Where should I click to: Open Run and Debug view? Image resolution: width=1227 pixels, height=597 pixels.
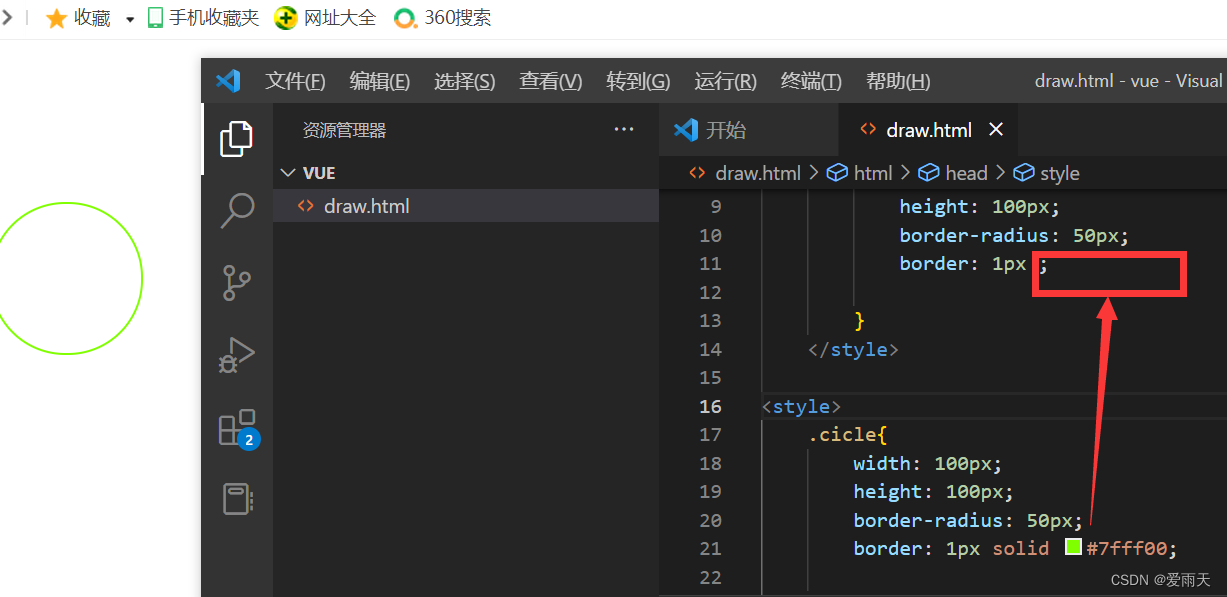pyautogui.click(x=237, y=355)
